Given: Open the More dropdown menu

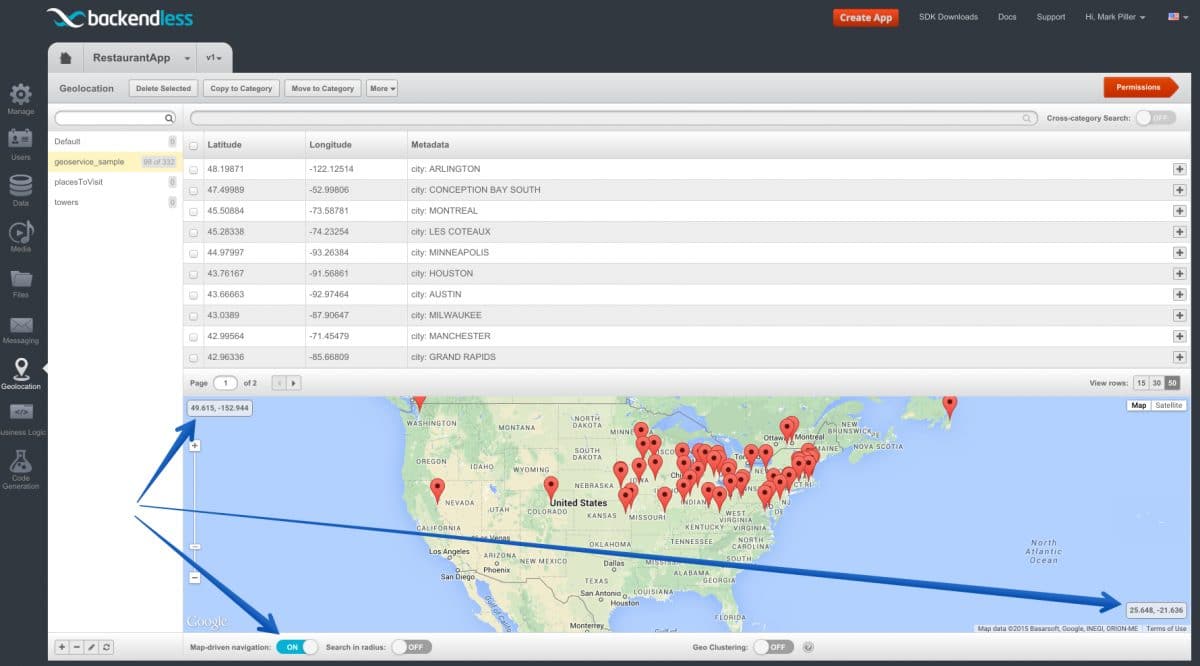Looking at the screenshot, I should click(x=381, y=88).
